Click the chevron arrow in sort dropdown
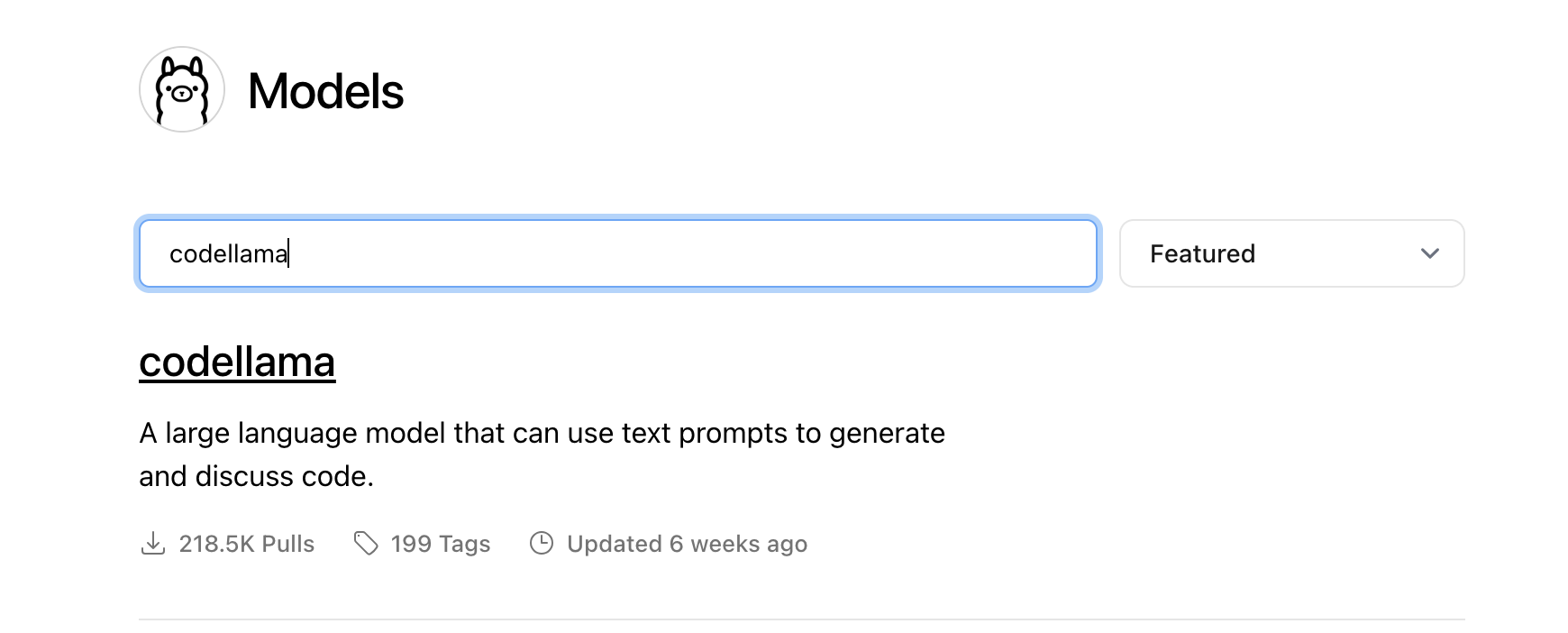The image size is (1568, 633). pos(1429,253)
